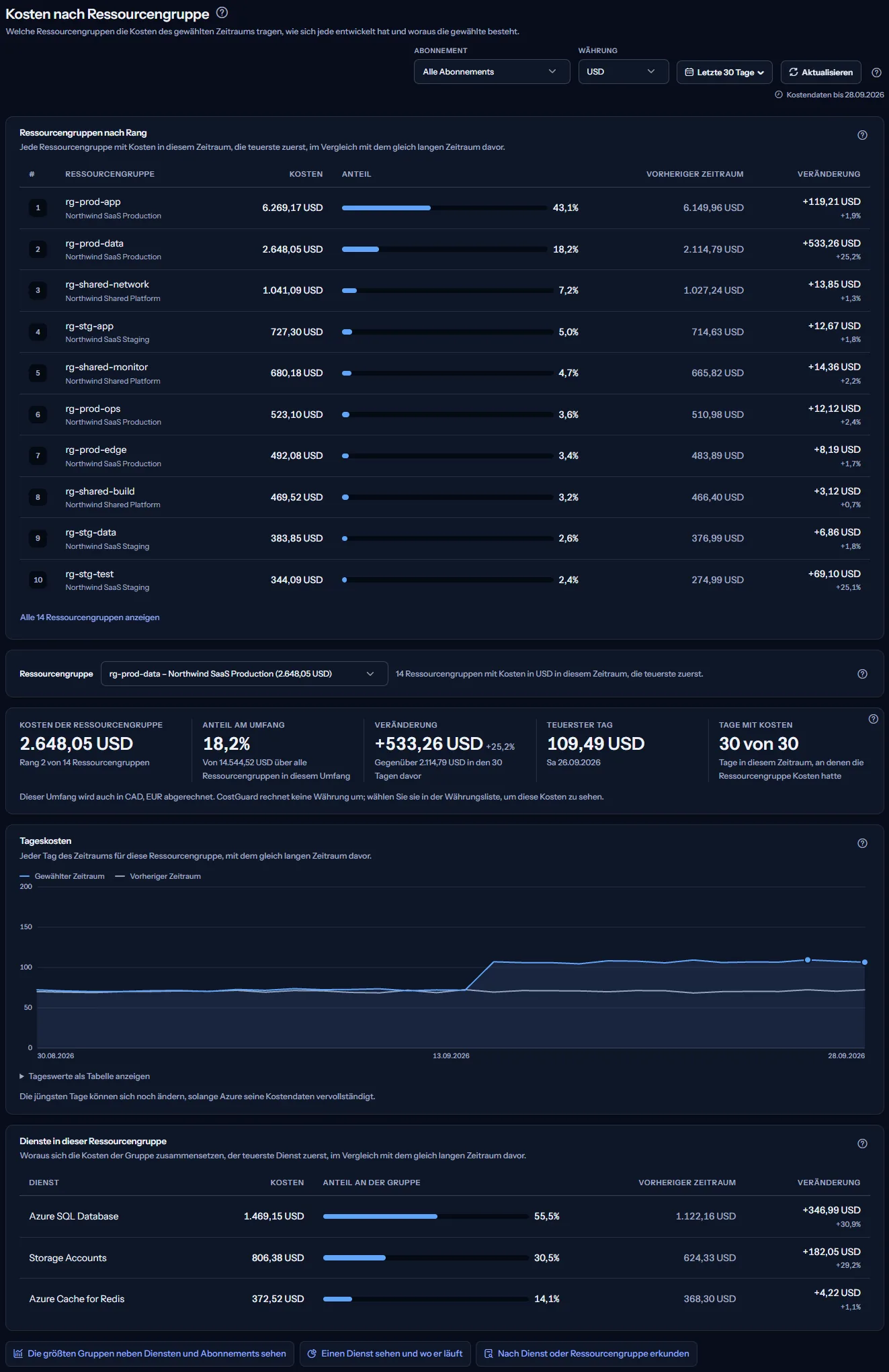Viewport: 889px width, 1372px height.
Task: Click Vorheriger Zeitraum chart legend entry
Action: tap(158, 876)
